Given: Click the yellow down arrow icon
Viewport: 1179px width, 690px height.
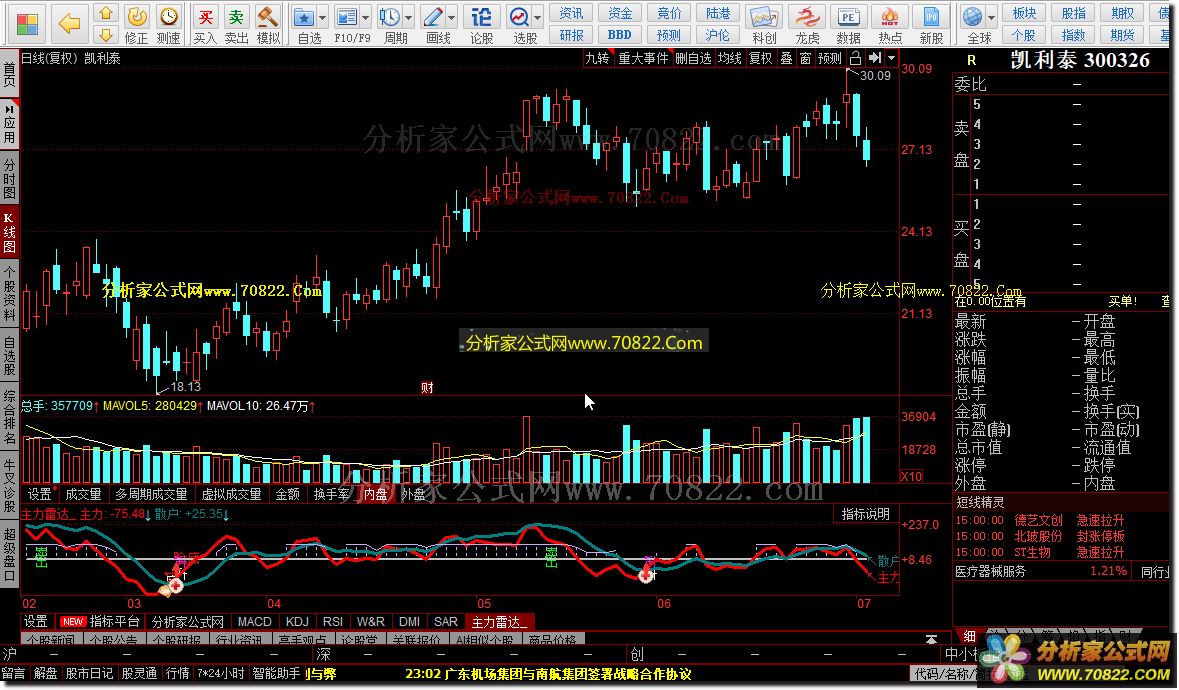Looking at the screenshot, I should tap(106, 35).
